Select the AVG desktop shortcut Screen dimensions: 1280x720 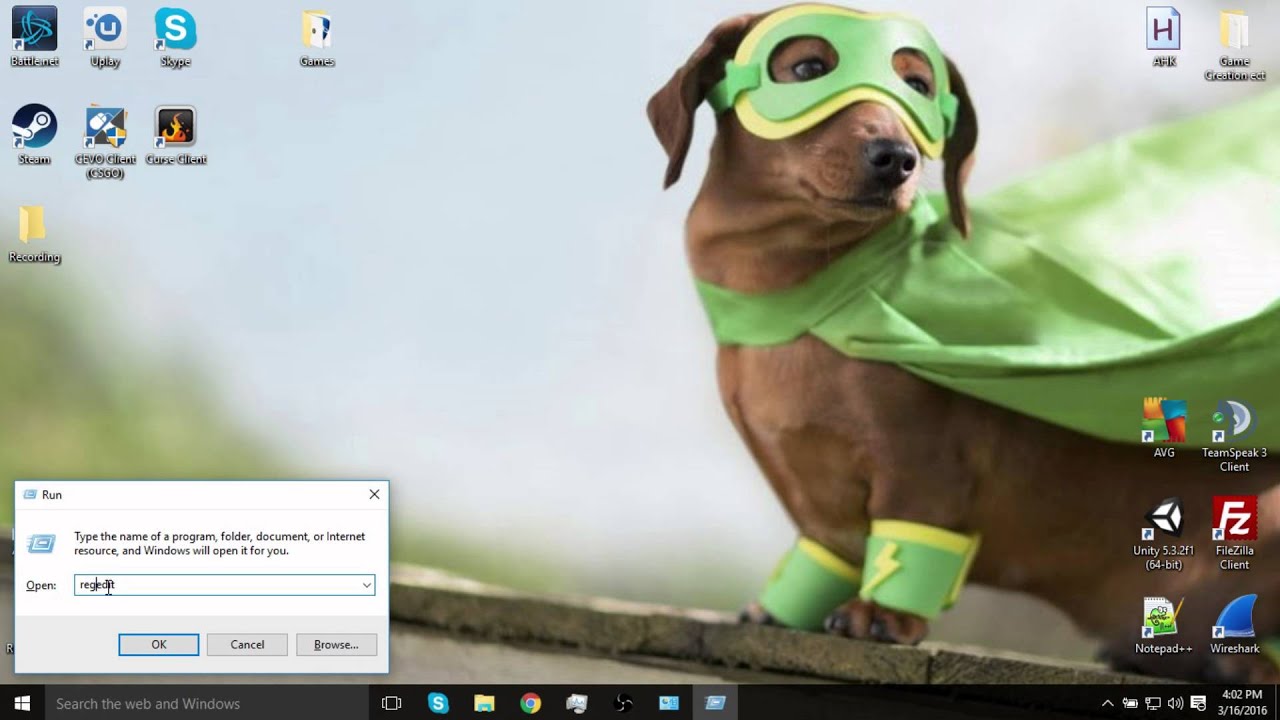click(1164, 428)
